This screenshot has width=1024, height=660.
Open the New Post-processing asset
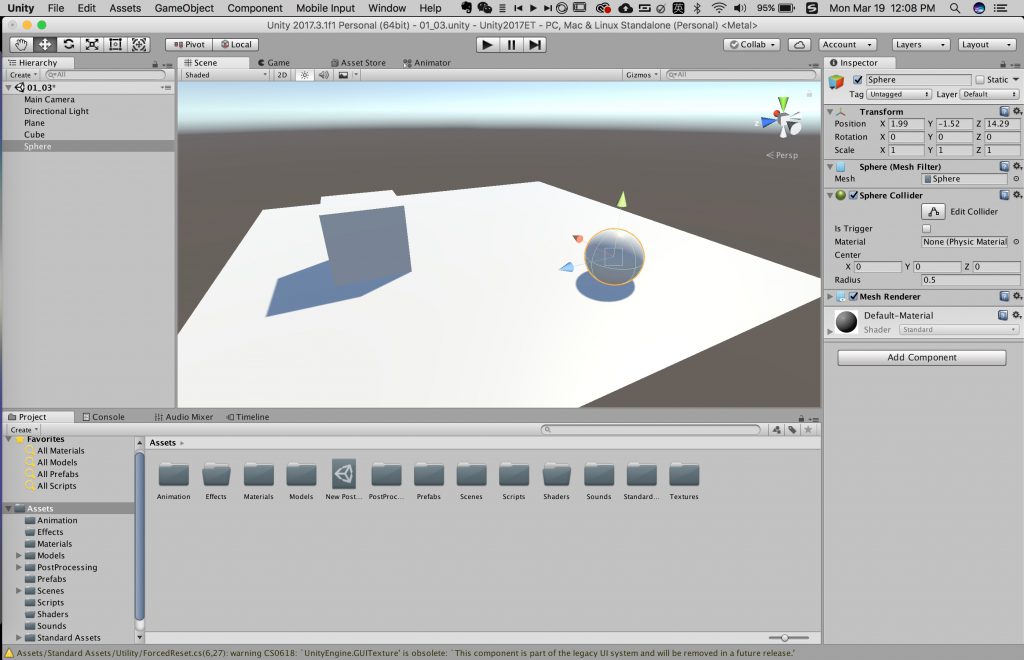(344, 479)
